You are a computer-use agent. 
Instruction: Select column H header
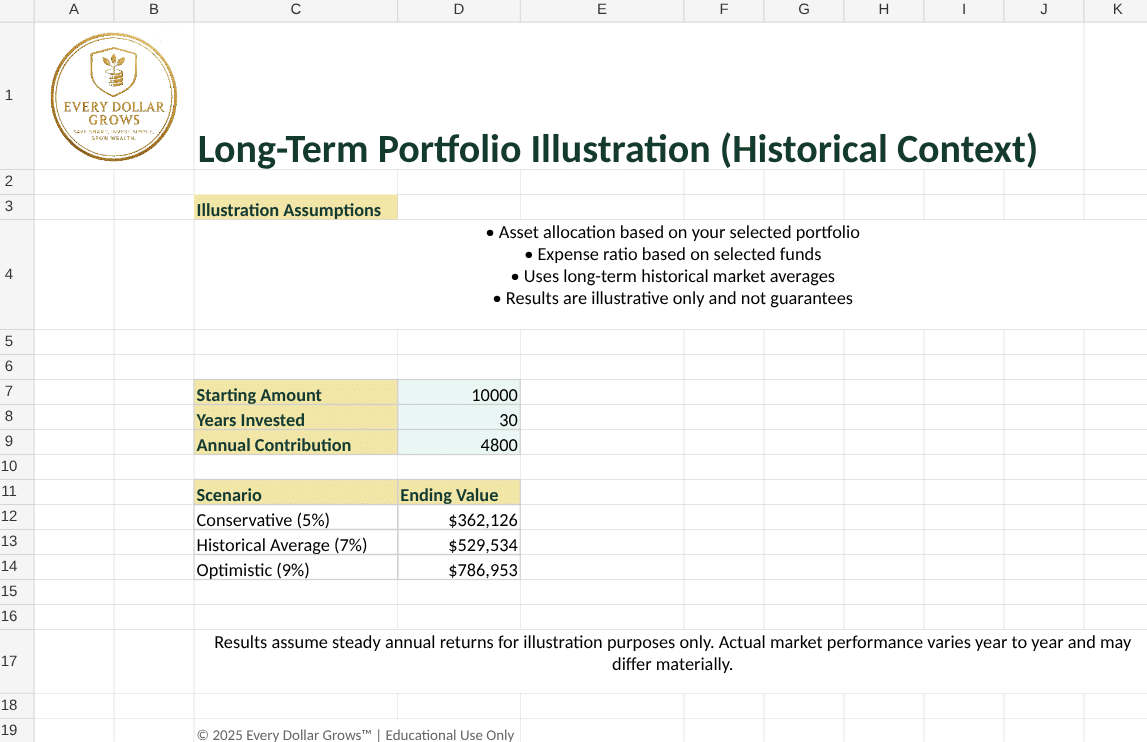point(884,10)
